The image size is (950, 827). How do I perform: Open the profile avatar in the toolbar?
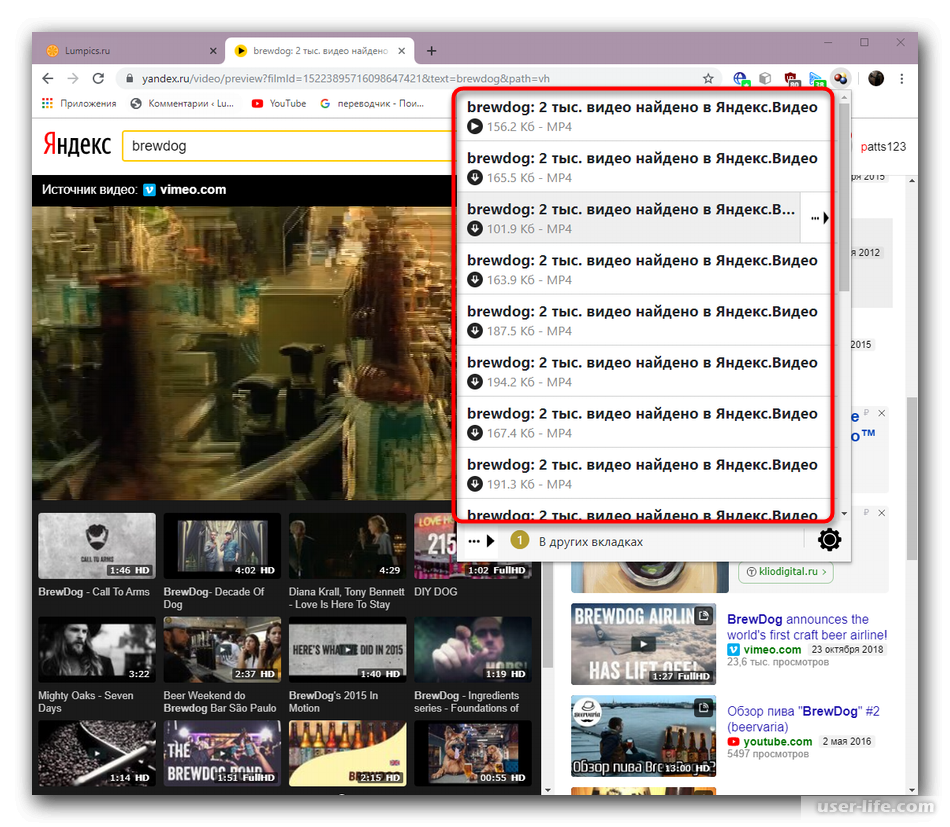tap(876, 78)
